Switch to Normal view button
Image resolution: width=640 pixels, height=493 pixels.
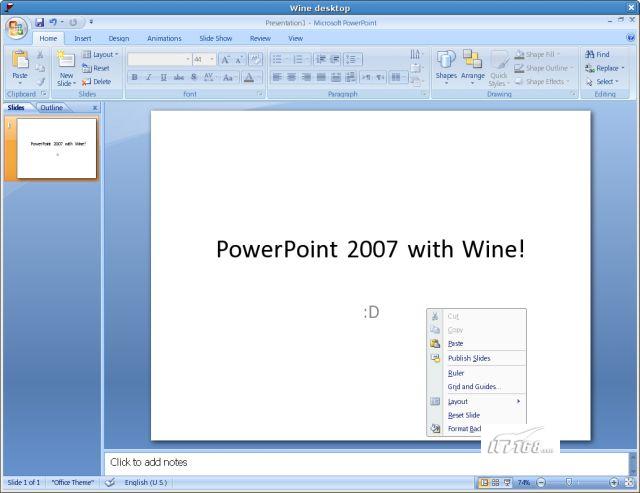[484, 483]
